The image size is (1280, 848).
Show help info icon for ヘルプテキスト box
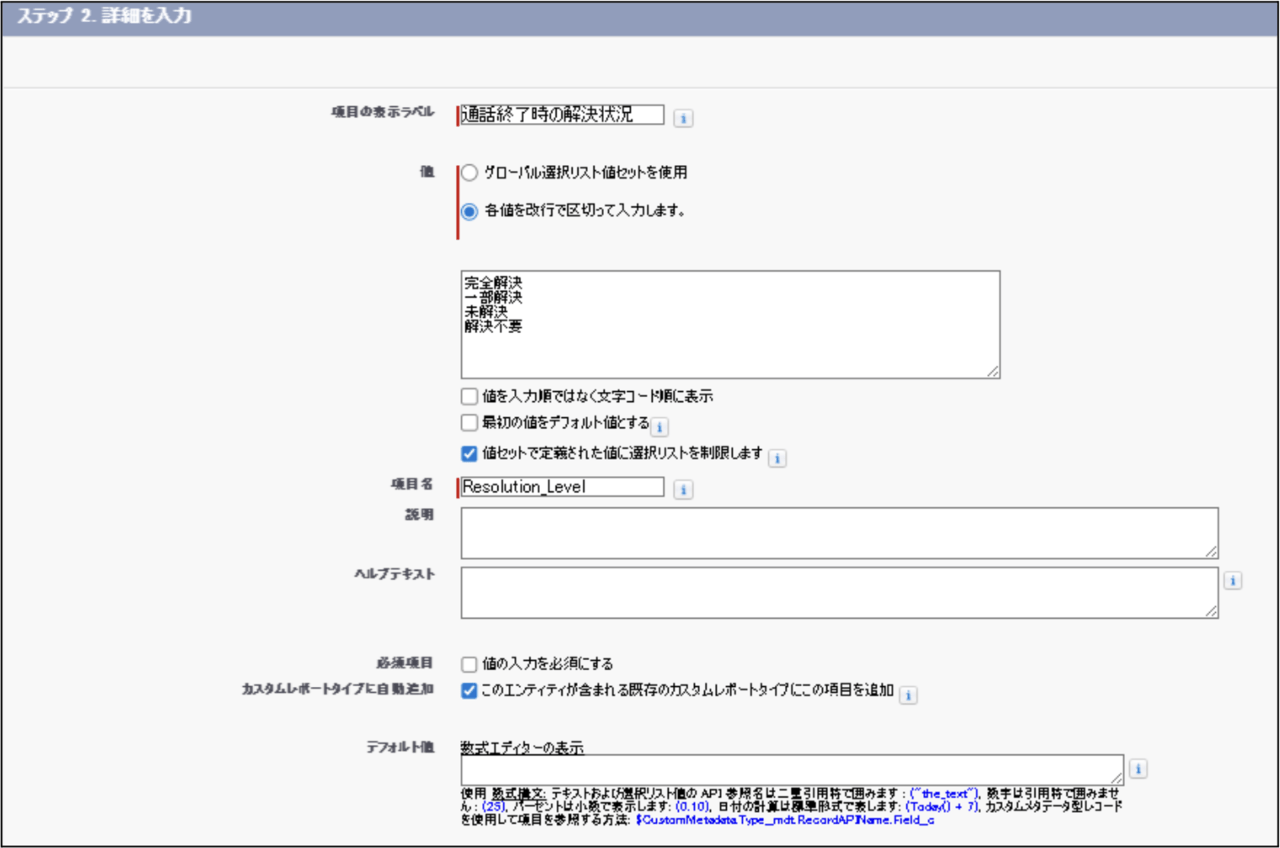pos(1232,581)
